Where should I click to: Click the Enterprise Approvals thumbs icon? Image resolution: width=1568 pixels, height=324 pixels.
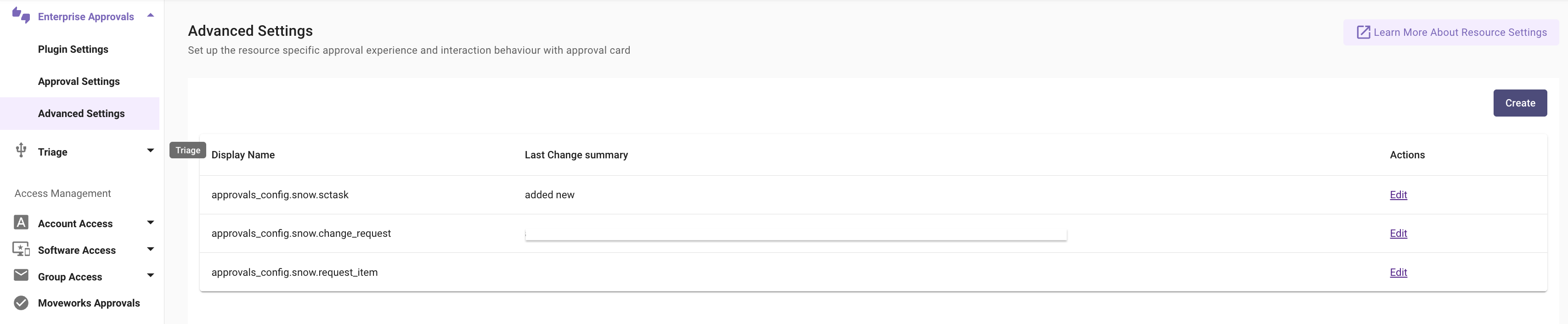point(21,15)
